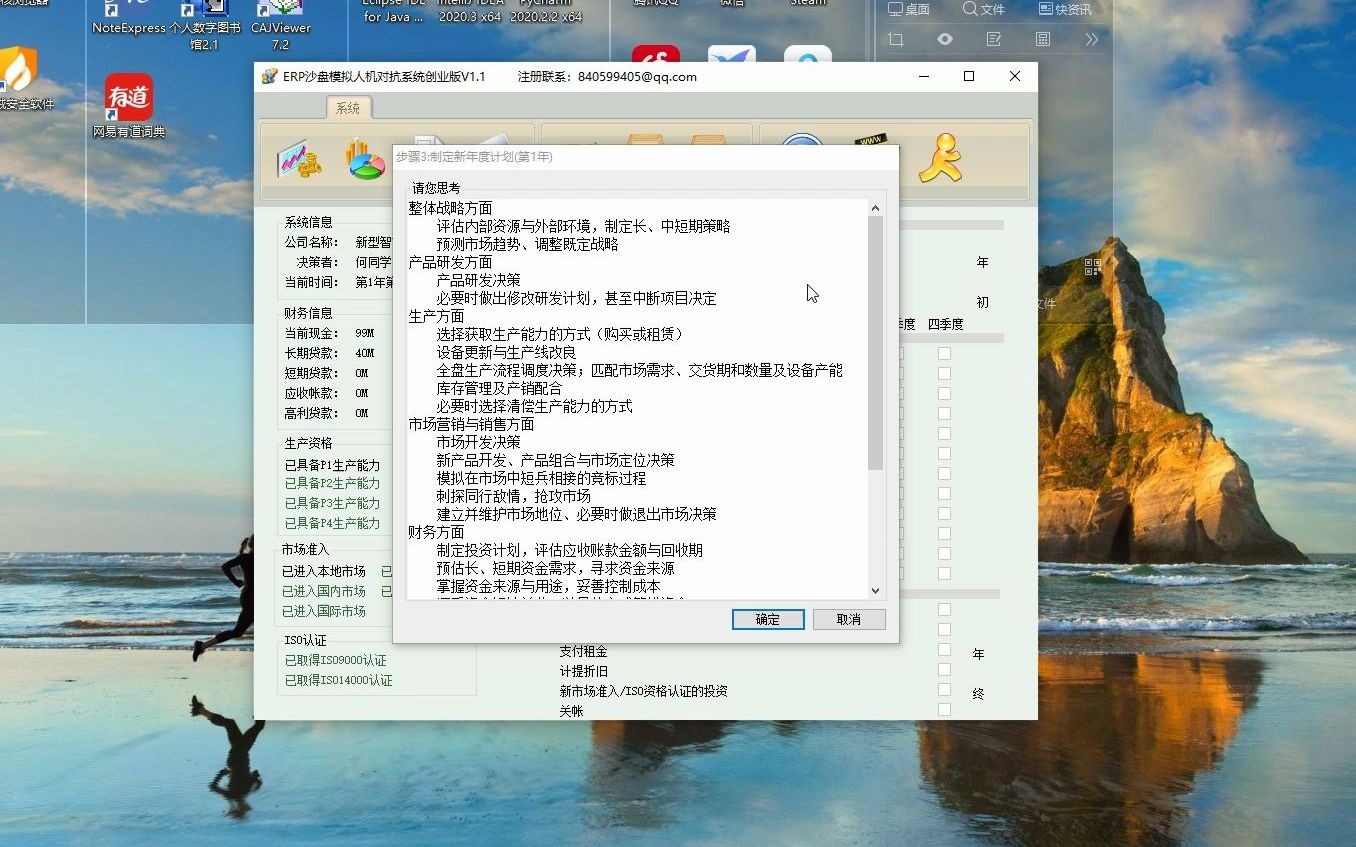Click the 当前现金 99M value
Screen dimensions: 1356x847
coord(364,333)
